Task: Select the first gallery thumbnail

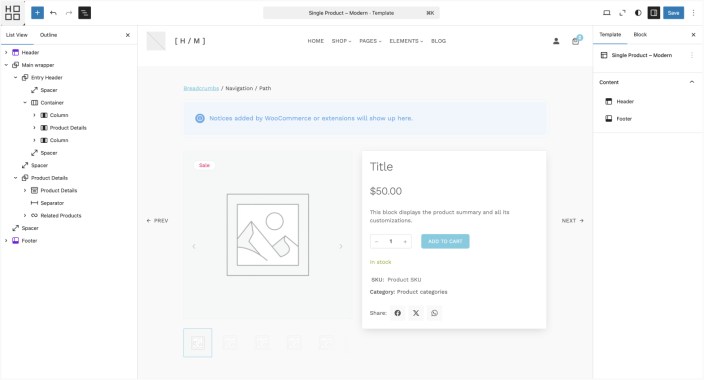Action: [x=198, y=343]
